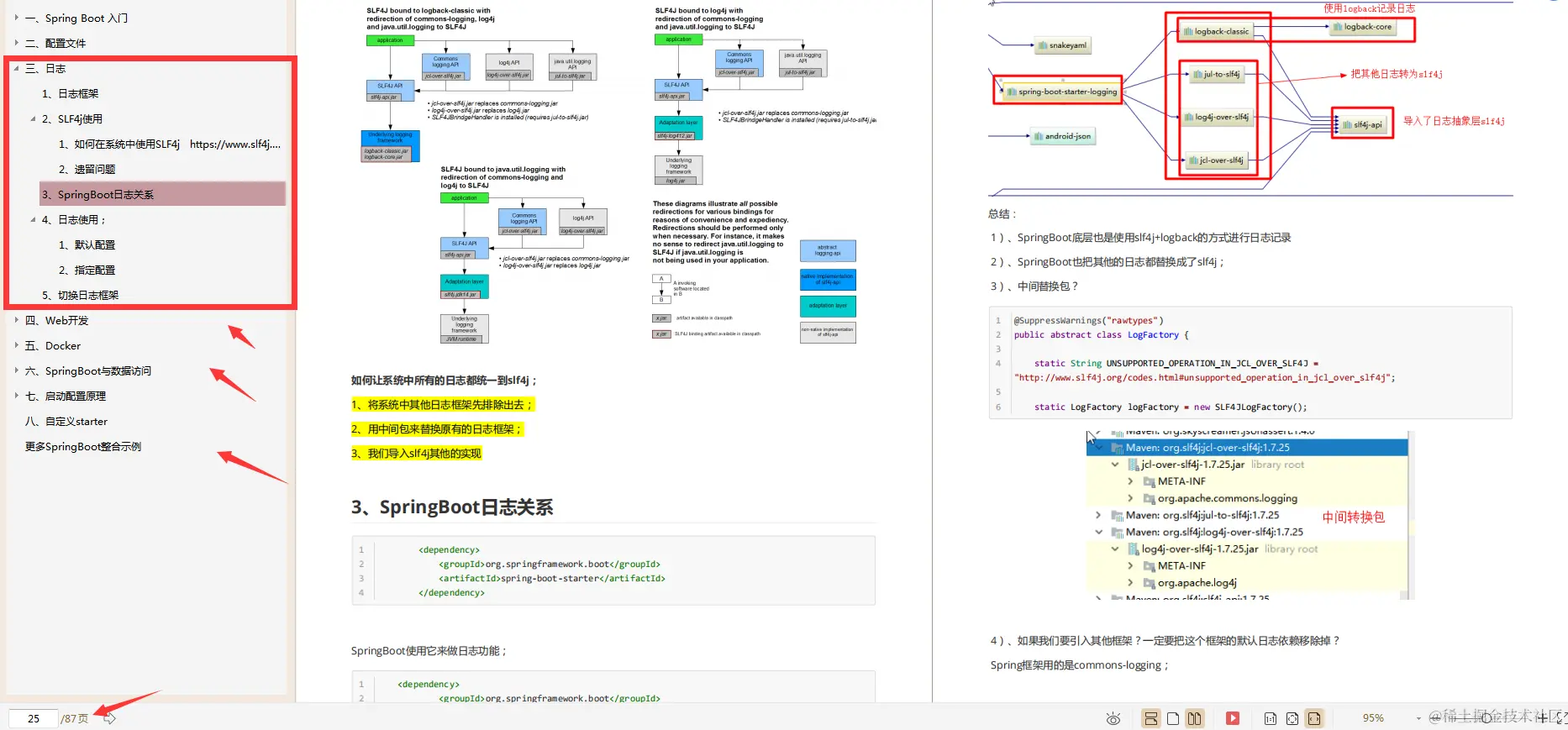Image resolution: width=1568 pixels, height=730 pixels.
Task: Collapse the 2、SLF4j使用 section
Action: pos(33,118)
